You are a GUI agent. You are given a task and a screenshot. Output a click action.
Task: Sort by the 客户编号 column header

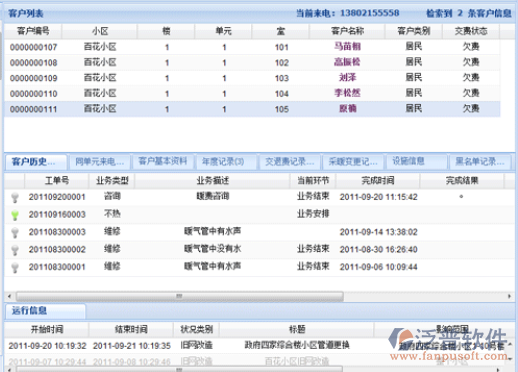tap(33, 31)
